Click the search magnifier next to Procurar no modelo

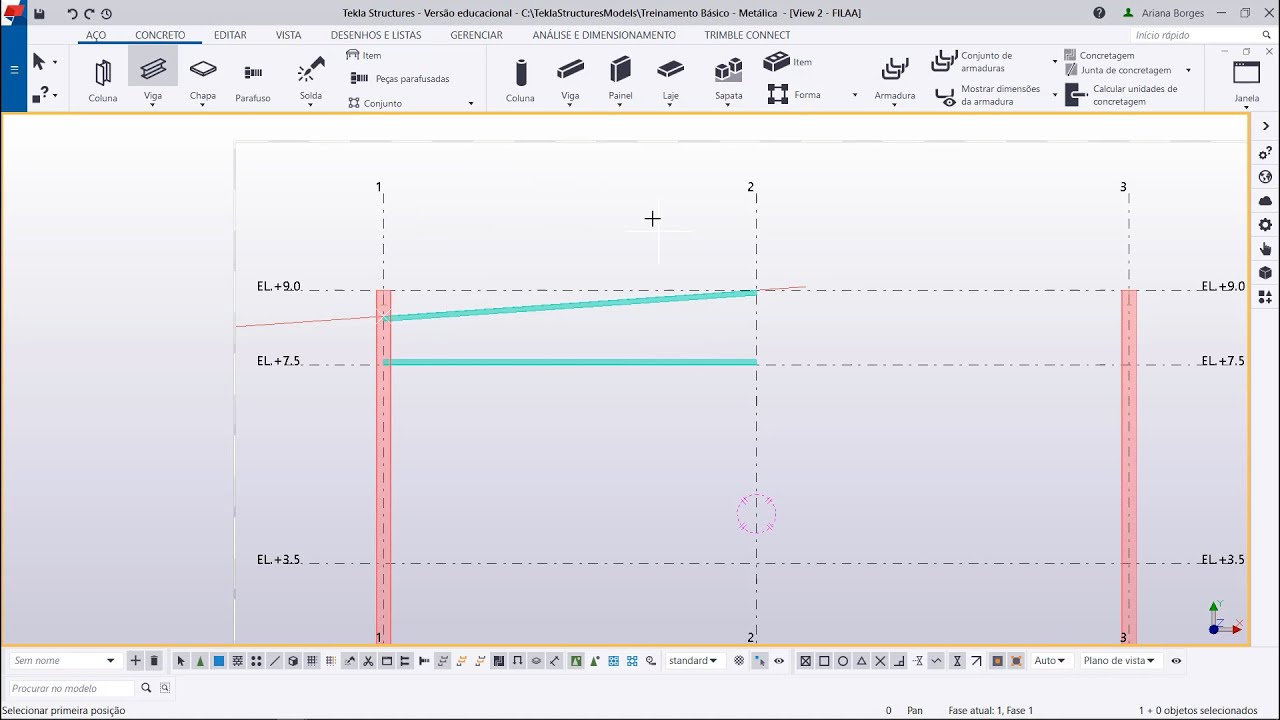coord(146,688)
